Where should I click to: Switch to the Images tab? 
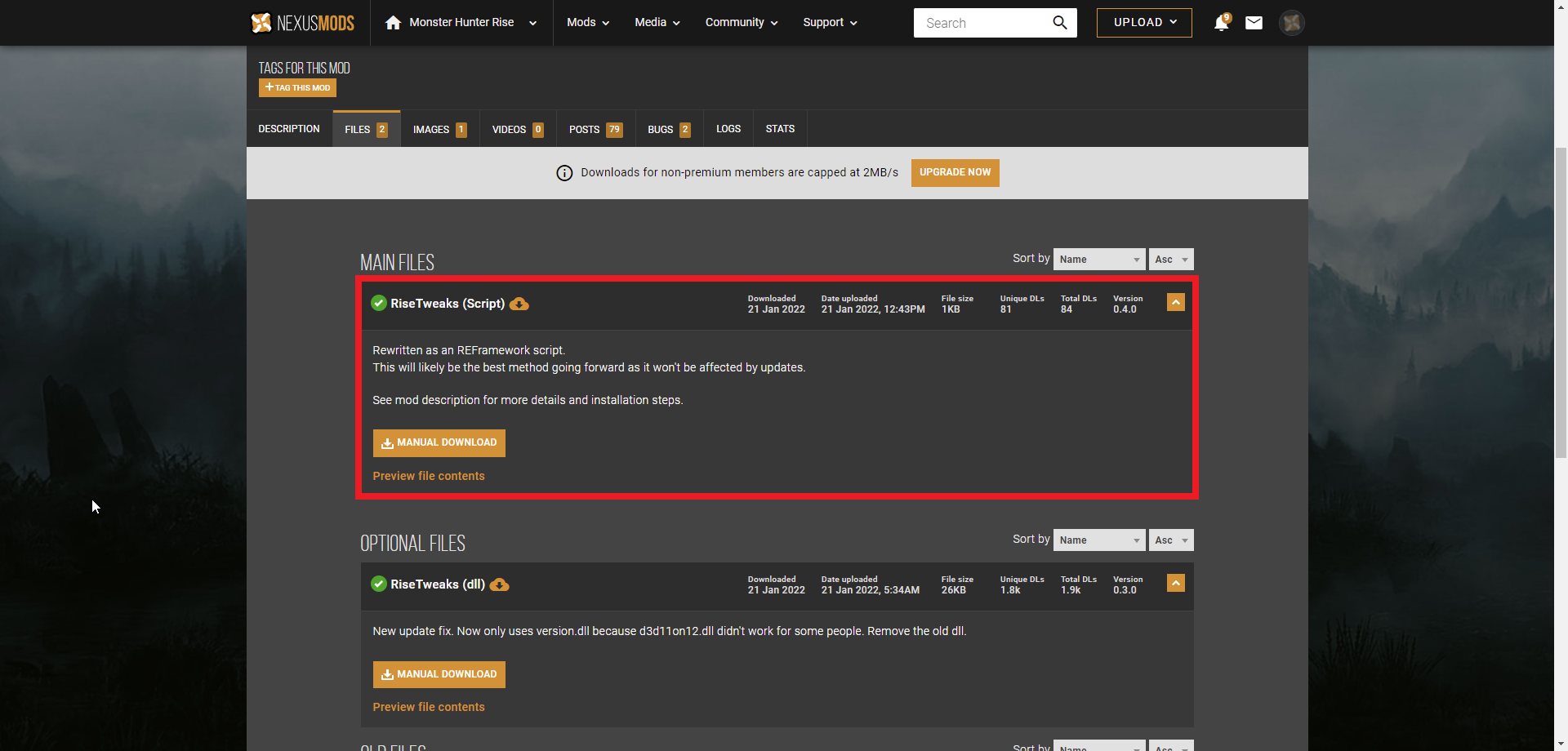coord(439,129)
